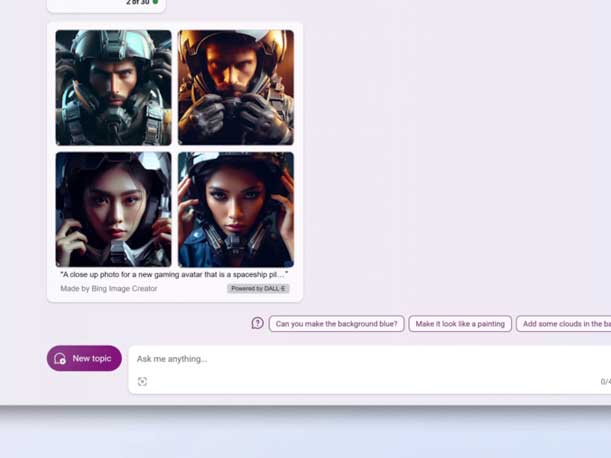The height and width of the screenshot is (458, 611).
Task: Open bottom-left woman pilot with headset image
Action: tap(114, 210)
